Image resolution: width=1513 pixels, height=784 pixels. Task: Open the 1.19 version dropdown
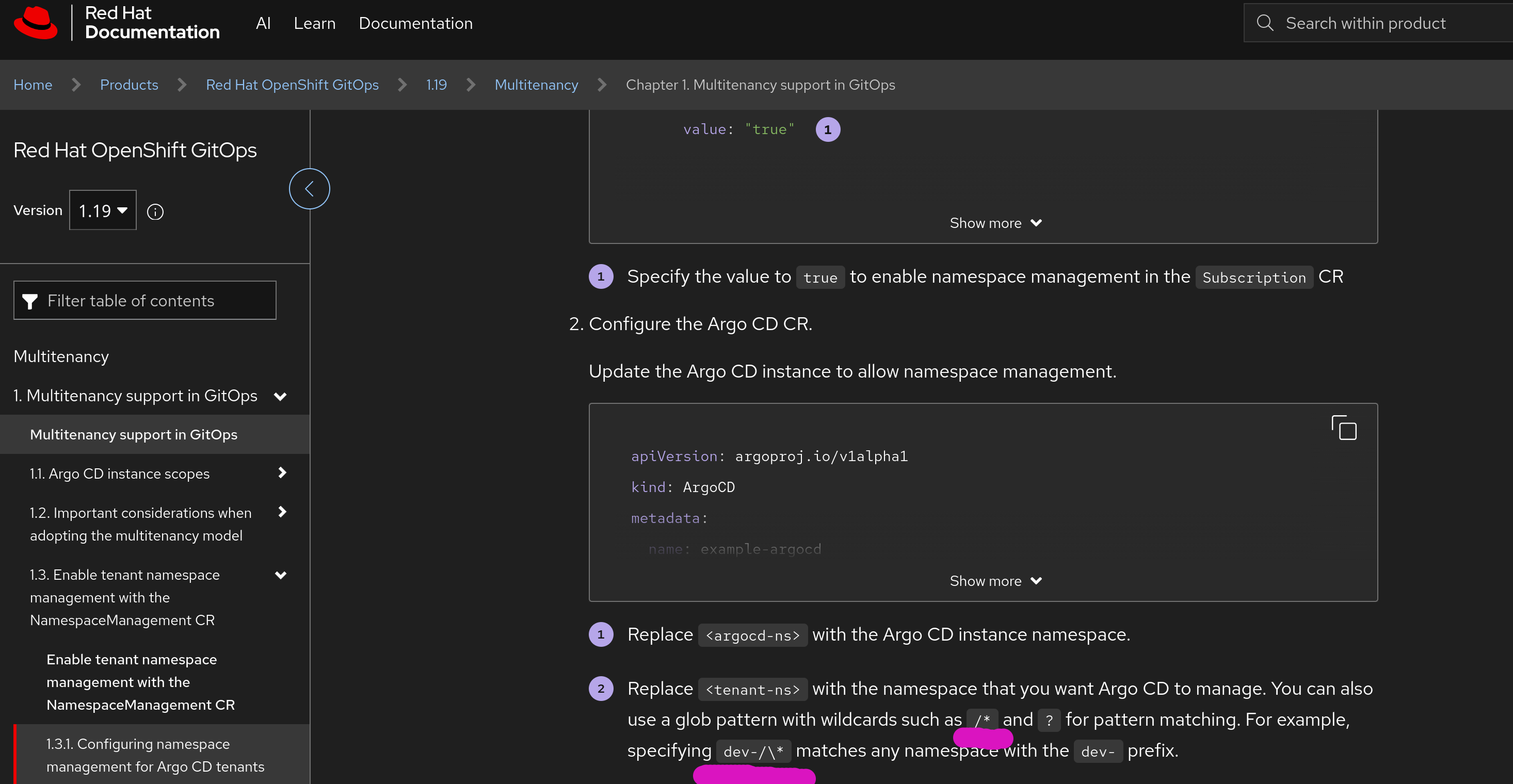103,210
